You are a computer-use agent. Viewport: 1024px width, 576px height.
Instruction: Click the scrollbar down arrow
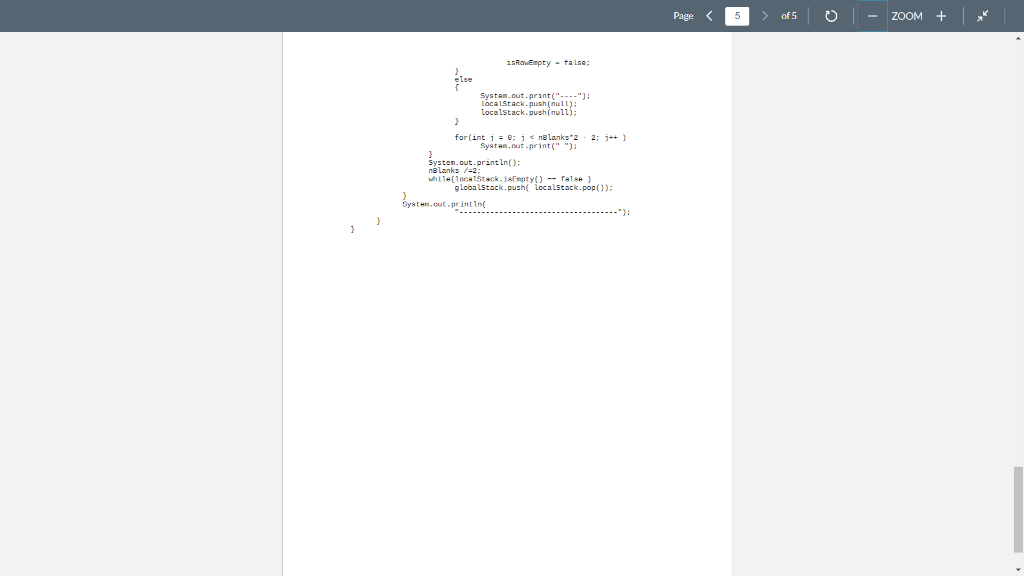click(x=1018, y=569)
